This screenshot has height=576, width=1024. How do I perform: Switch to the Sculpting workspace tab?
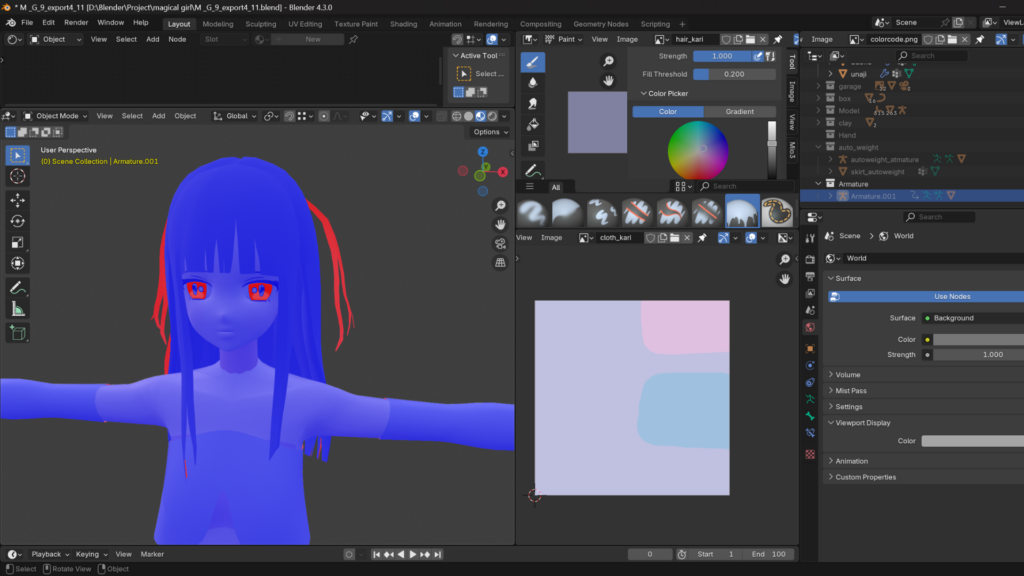point(260,24)
